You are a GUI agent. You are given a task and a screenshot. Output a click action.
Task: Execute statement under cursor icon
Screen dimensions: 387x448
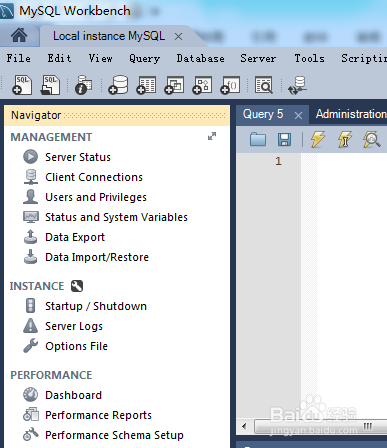[x=344, y=139]
